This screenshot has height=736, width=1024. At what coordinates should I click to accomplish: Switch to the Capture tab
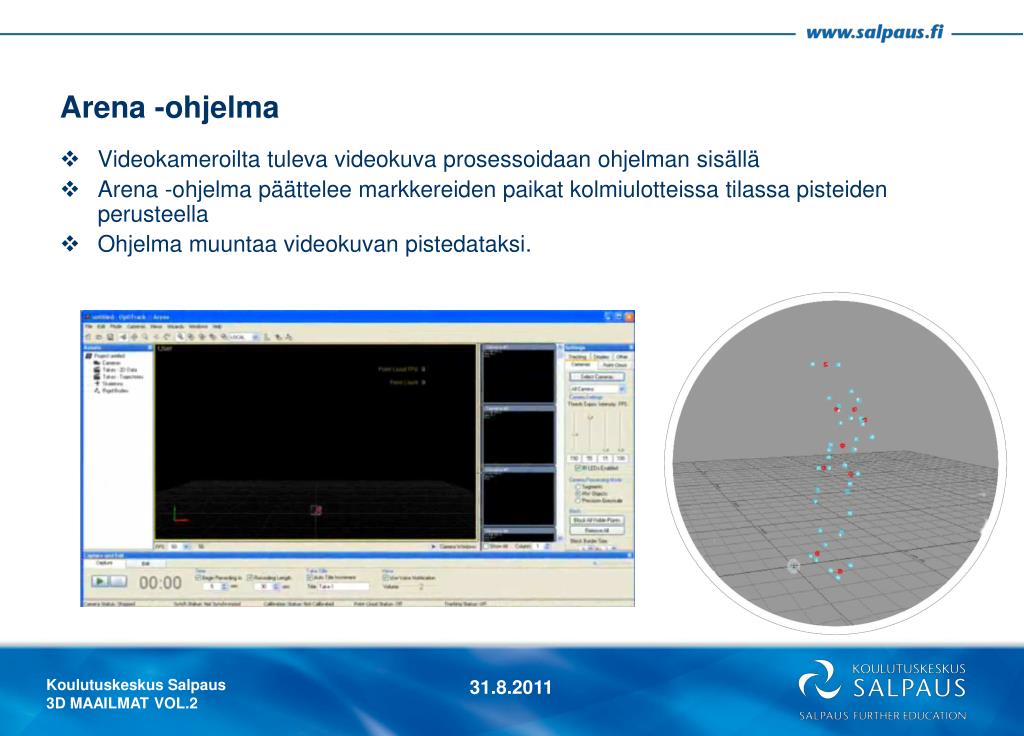104,563
